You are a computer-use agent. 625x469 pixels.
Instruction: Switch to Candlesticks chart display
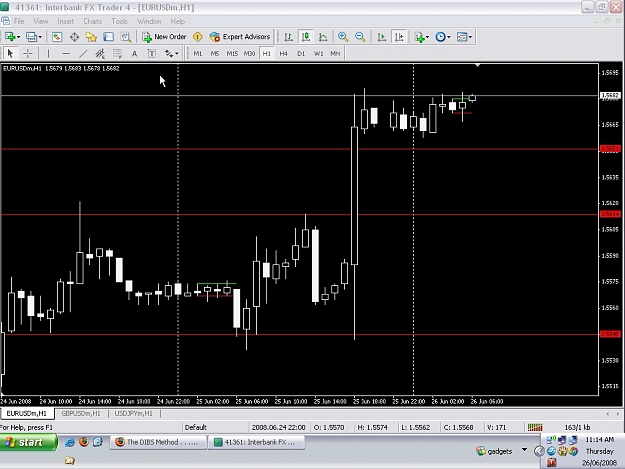tap(306, 37)
